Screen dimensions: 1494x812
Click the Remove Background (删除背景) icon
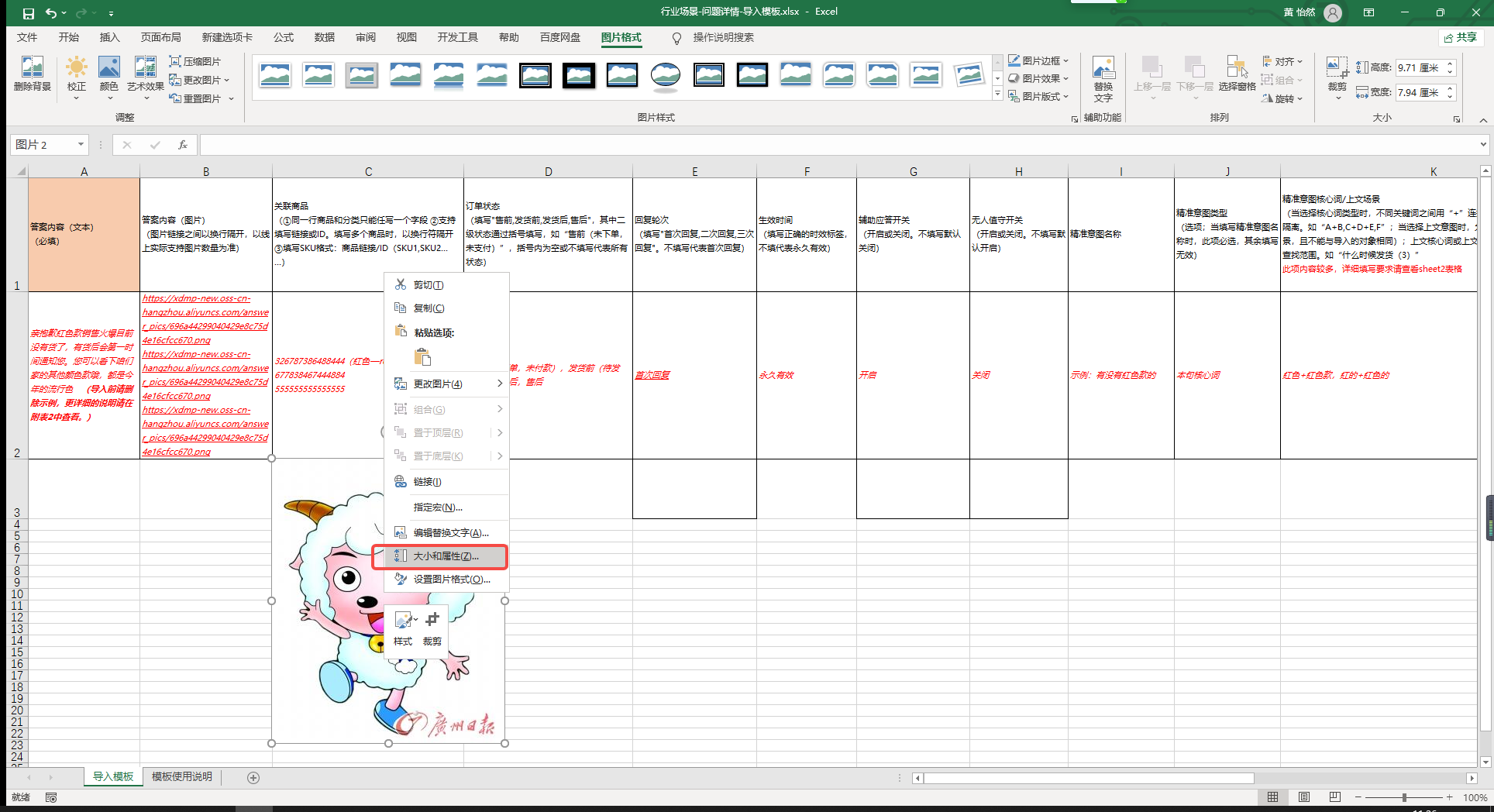point(33,74)
